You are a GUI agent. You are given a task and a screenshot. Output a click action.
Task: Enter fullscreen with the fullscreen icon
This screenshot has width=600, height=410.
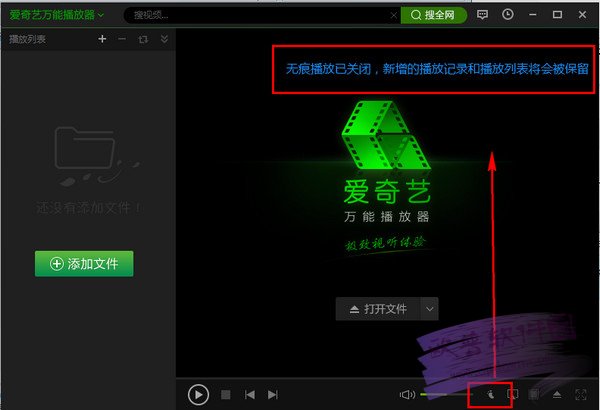[580, 394]
